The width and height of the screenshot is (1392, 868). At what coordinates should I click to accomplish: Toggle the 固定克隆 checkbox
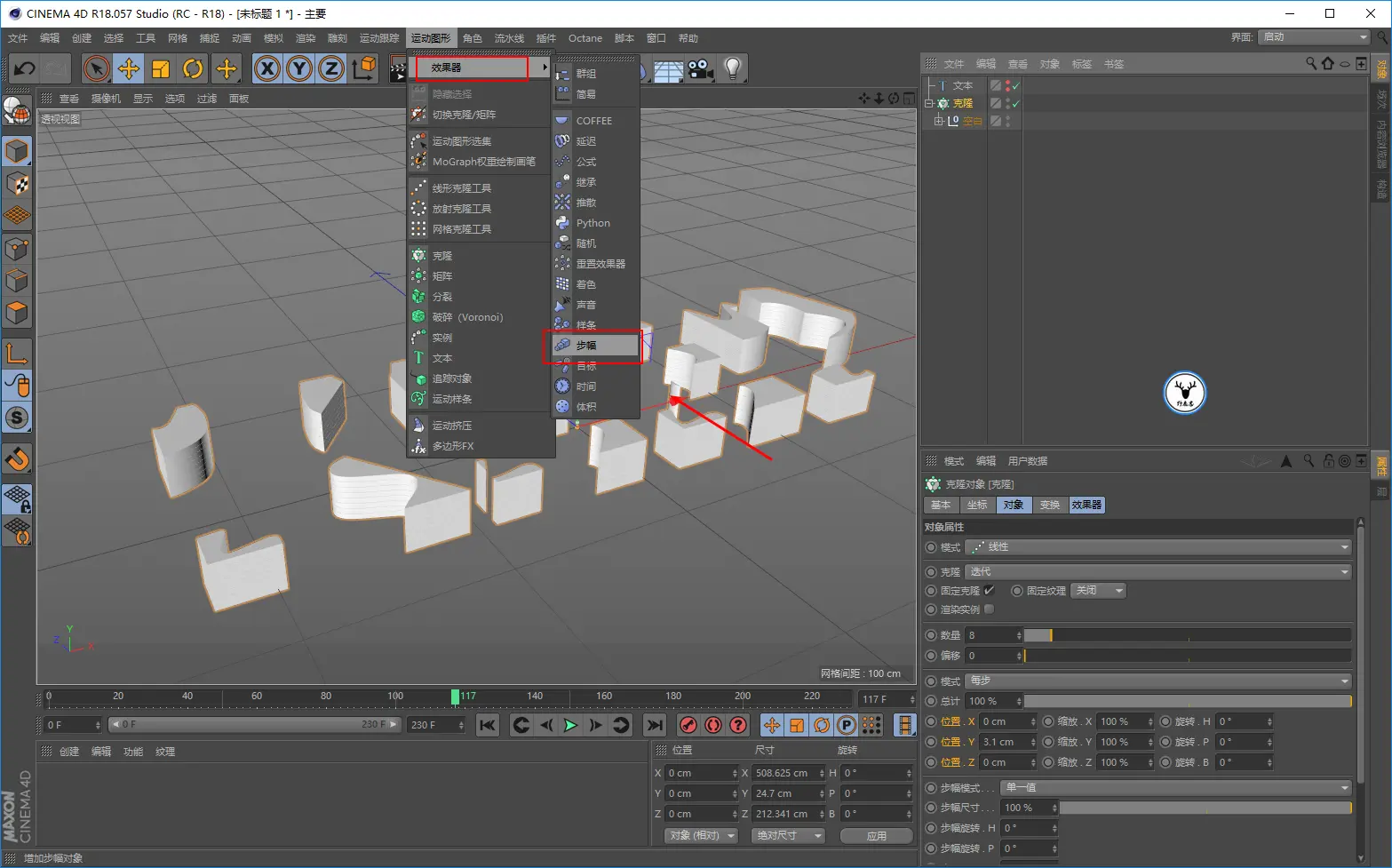[x=989, y=590]
